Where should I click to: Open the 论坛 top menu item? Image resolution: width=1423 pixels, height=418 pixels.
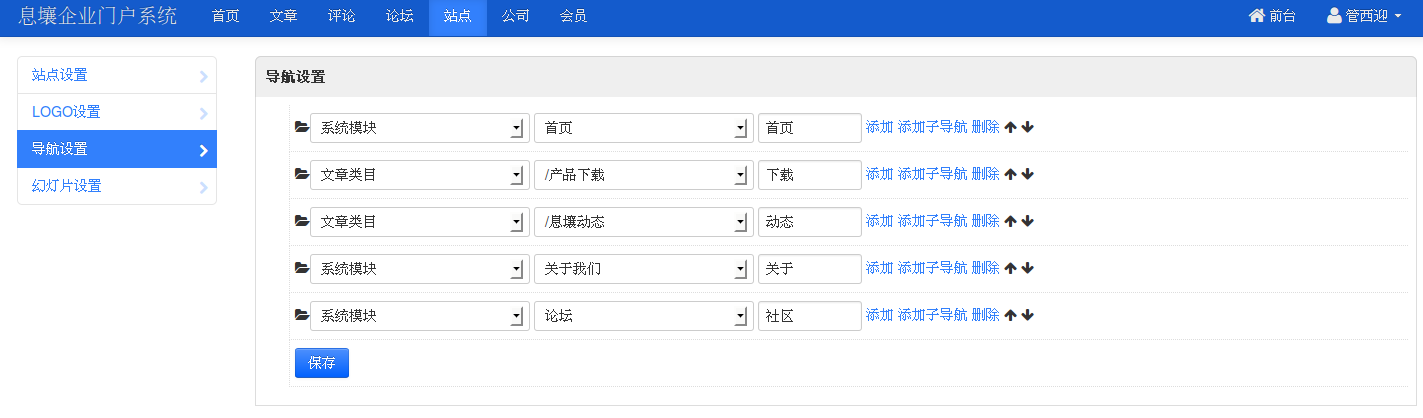pyautogui.click(x=399, y=16)
